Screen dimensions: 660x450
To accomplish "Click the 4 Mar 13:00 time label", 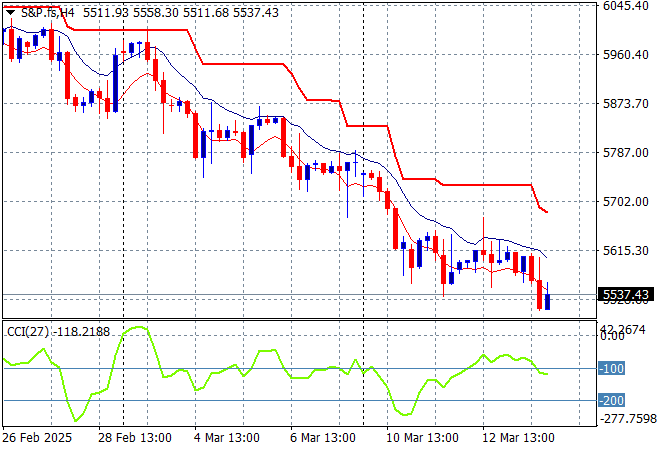I will pos(226,438).
